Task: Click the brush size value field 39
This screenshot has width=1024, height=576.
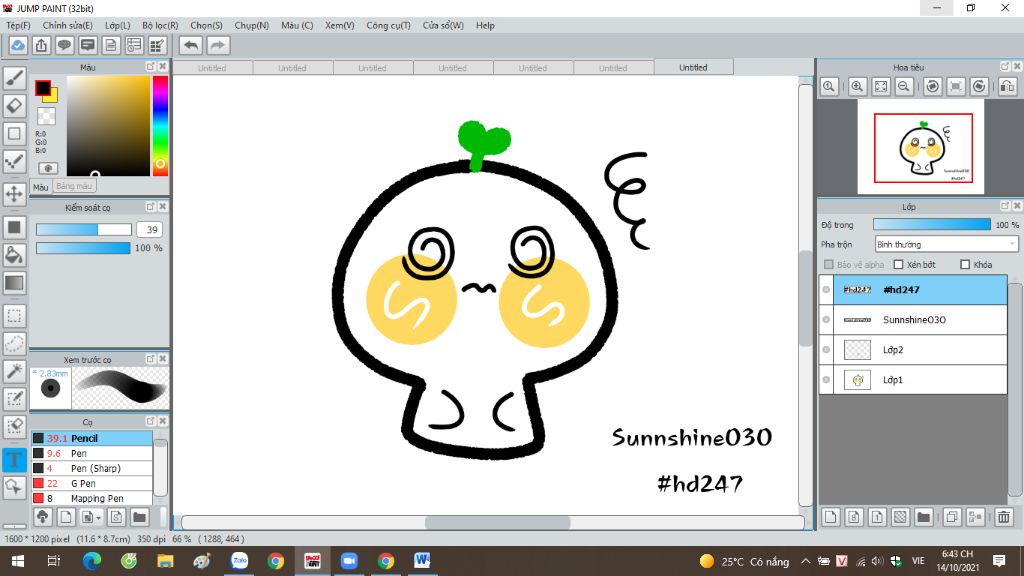Action: click(150, 230)
